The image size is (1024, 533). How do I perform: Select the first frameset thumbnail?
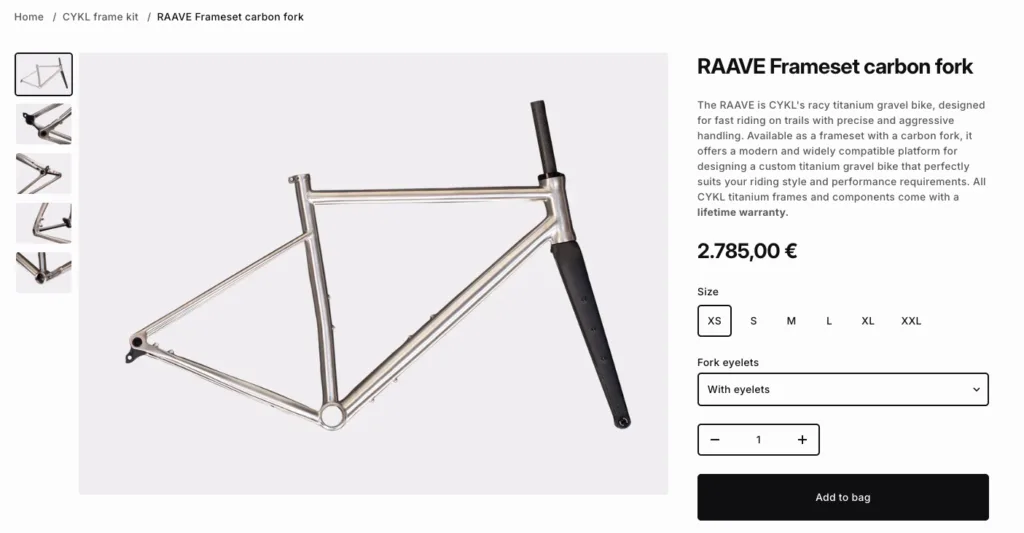44,74
